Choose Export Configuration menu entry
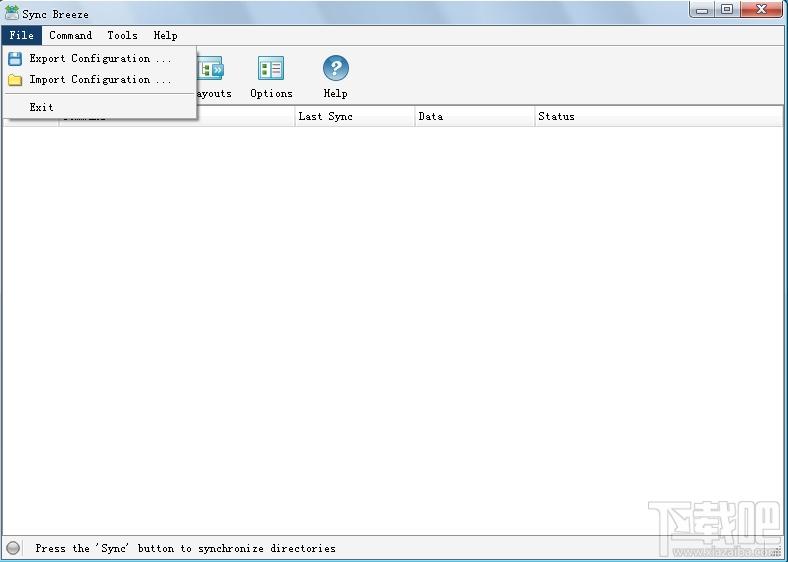The width and height of the screenshot is (788, 562). click(100, 58)
